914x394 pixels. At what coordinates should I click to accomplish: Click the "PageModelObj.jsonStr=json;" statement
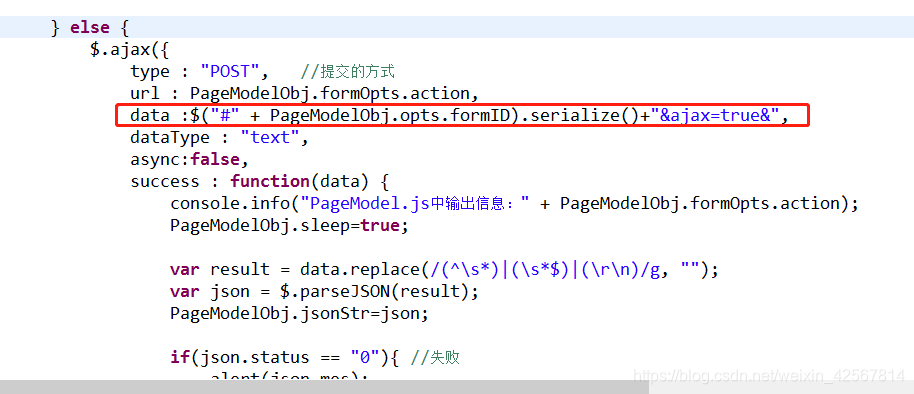click(x=300, y=314)
